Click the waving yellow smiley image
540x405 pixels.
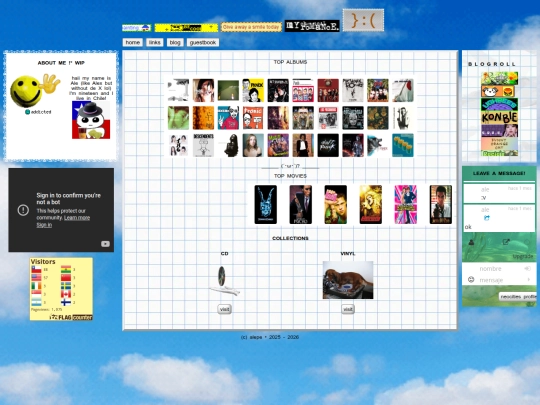(x=34, y=90)
